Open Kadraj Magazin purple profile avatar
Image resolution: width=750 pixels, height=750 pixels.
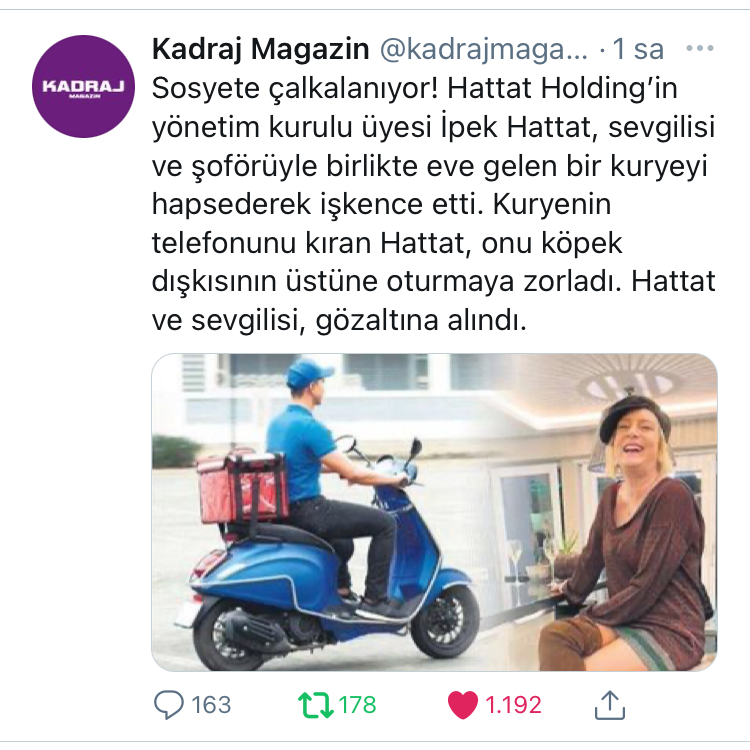[83, 86]
